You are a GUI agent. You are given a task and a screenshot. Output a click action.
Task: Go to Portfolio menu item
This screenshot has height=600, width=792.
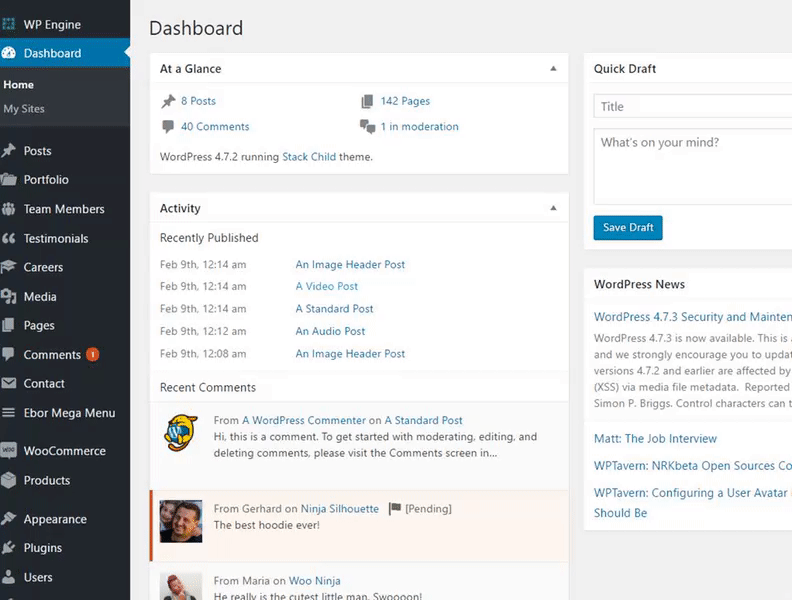pyautogui.click(x=46, y=180)
